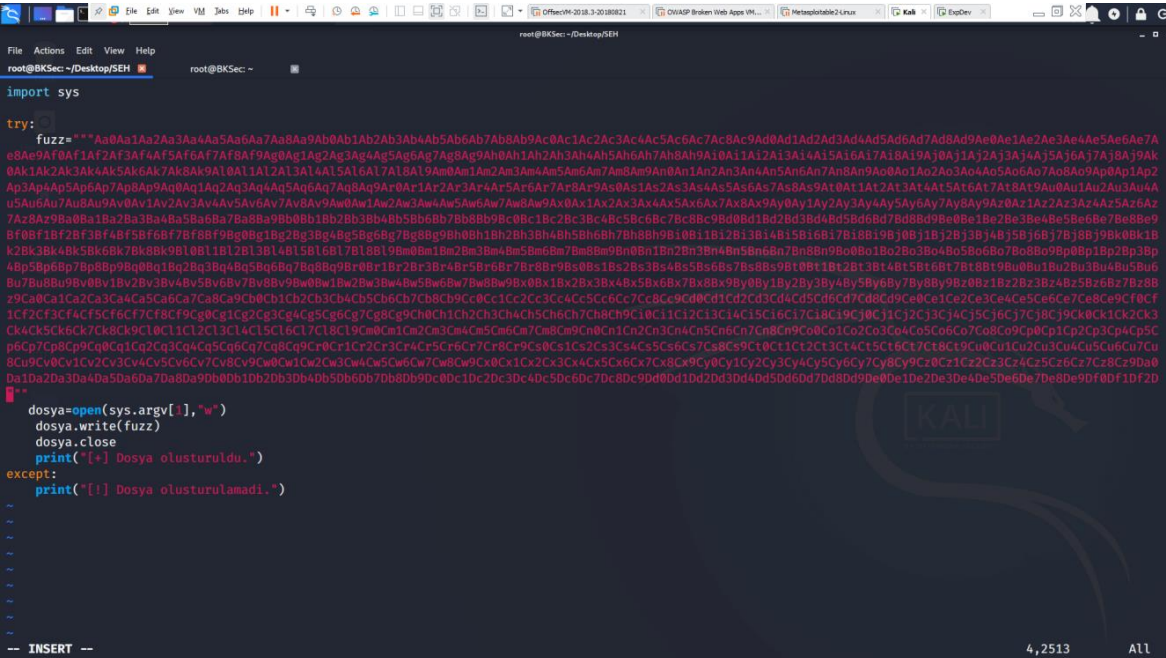Click the 'dosya.write(fuzz)' line
The image size is (1166, 658).
click(x=97, y=426)
